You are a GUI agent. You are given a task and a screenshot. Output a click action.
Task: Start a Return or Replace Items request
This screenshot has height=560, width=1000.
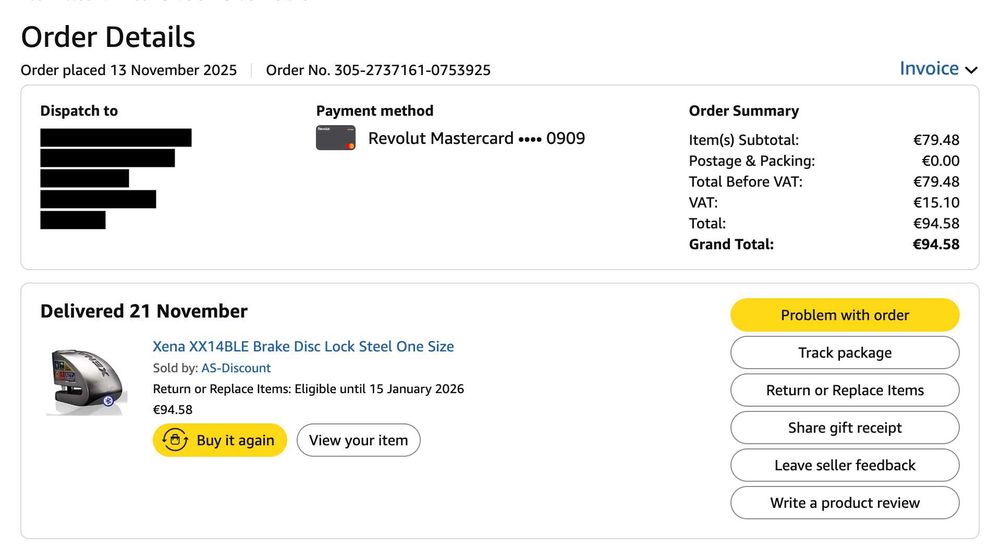[x=844, y=390]
